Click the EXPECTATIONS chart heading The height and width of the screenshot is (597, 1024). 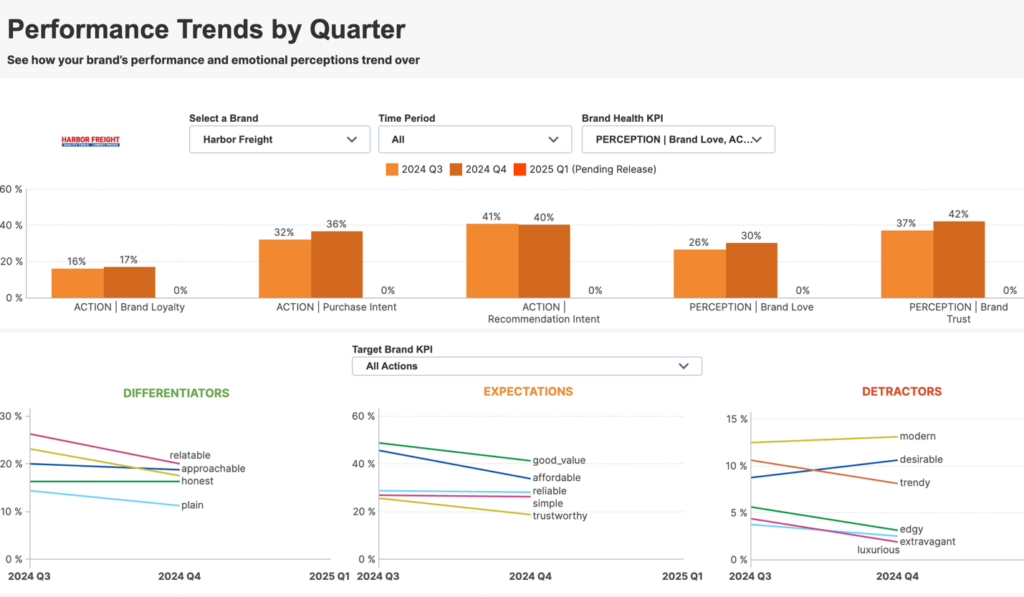pyautogui.click(x=528, y=392)
